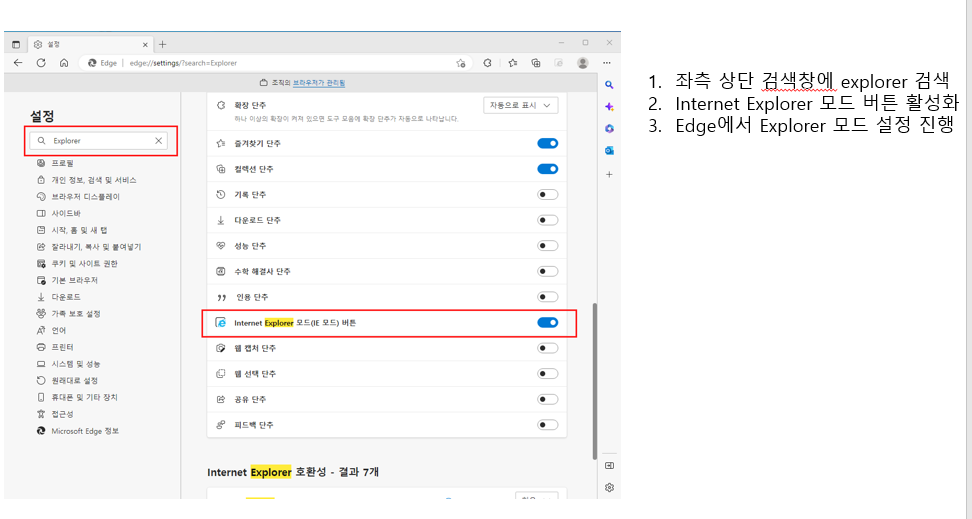Enable the 기록 단추 switch
This screenshot has width=972, height=519.
pos(547,195)
